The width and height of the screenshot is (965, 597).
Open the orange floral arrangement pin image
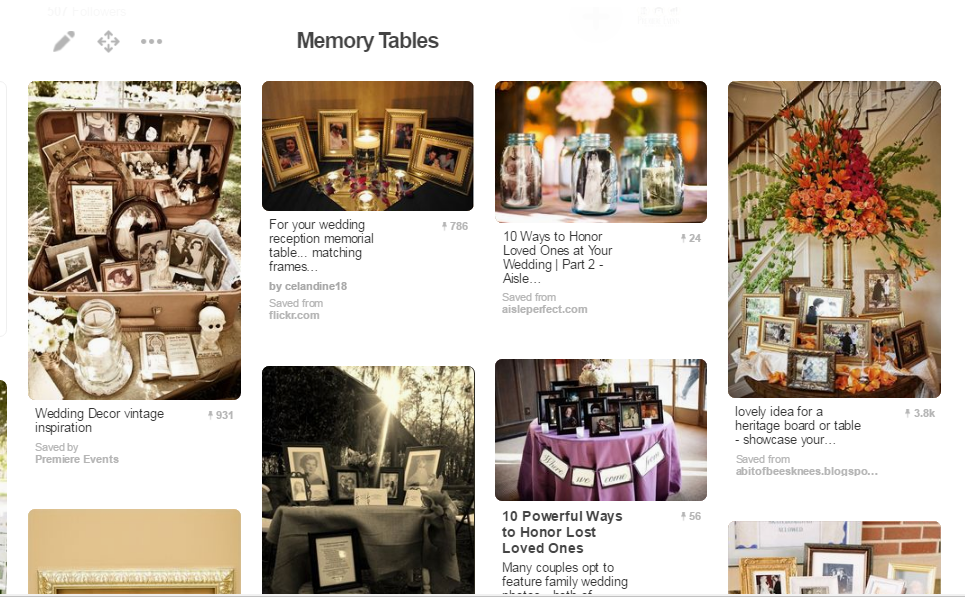[x=834, y=239]
